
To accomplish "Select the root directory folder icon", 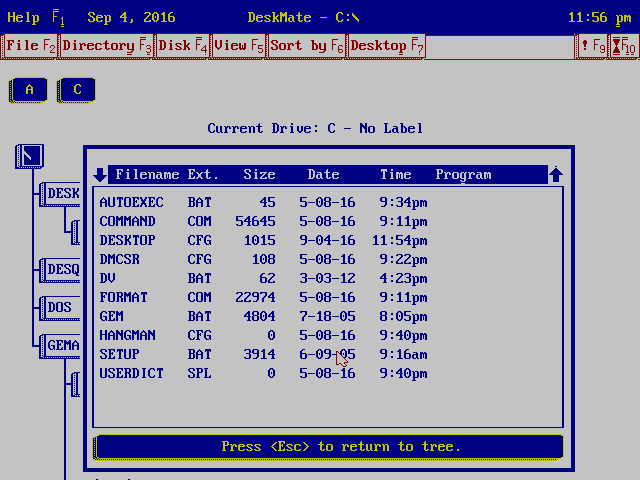I will 30,156.
